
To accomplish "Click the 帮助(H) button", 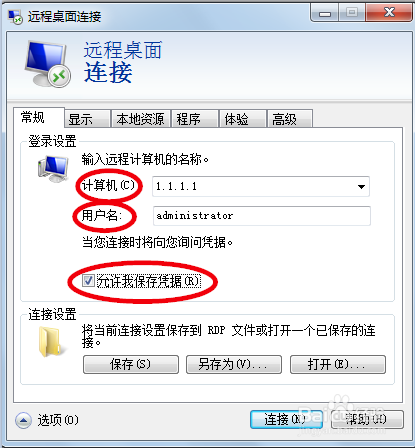I will 367,419.
